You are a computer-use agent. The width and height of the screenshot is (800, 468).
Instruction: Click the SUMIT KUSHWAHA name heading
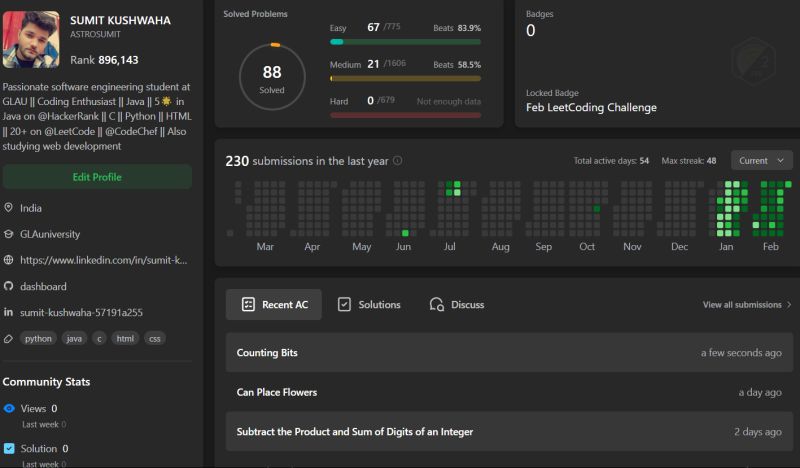point(120,20)
